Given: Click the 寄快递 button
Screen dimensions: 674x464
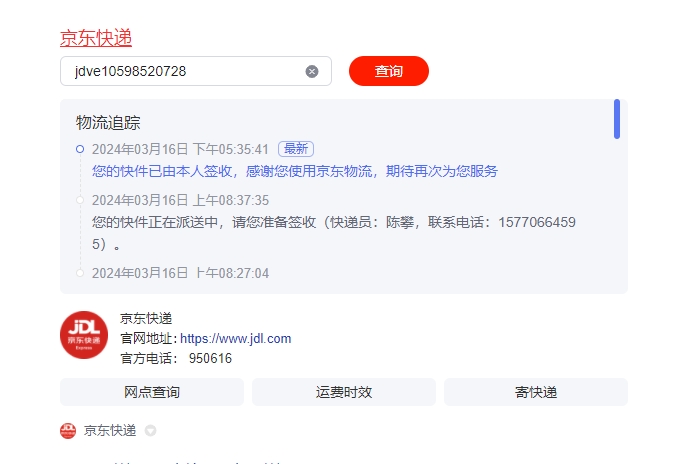Looking at the screenshot, I should click(536, 392).
